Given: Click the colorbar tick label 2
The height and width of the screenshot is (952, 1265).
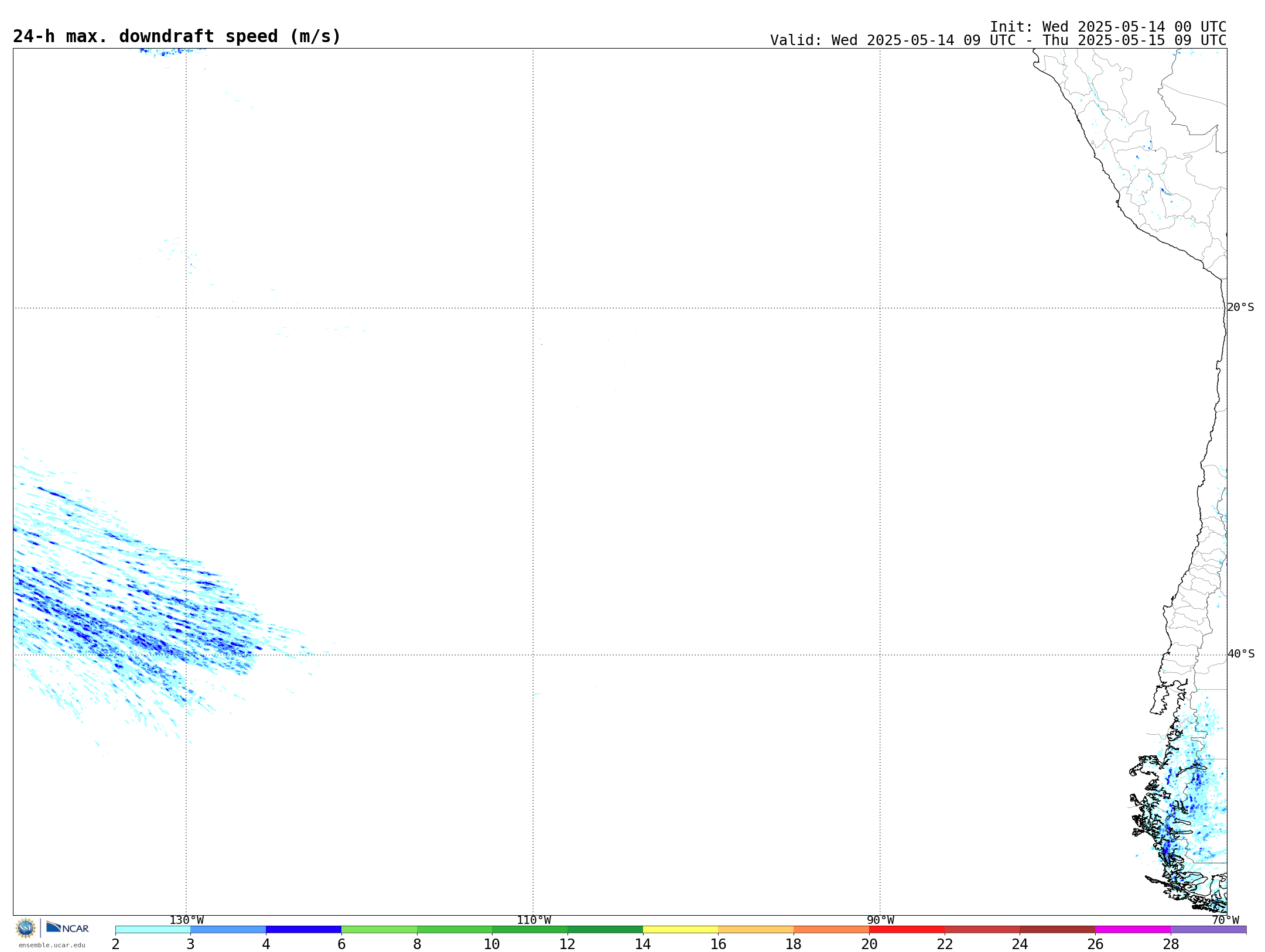Looking at the screenshot, I should 115,944.
